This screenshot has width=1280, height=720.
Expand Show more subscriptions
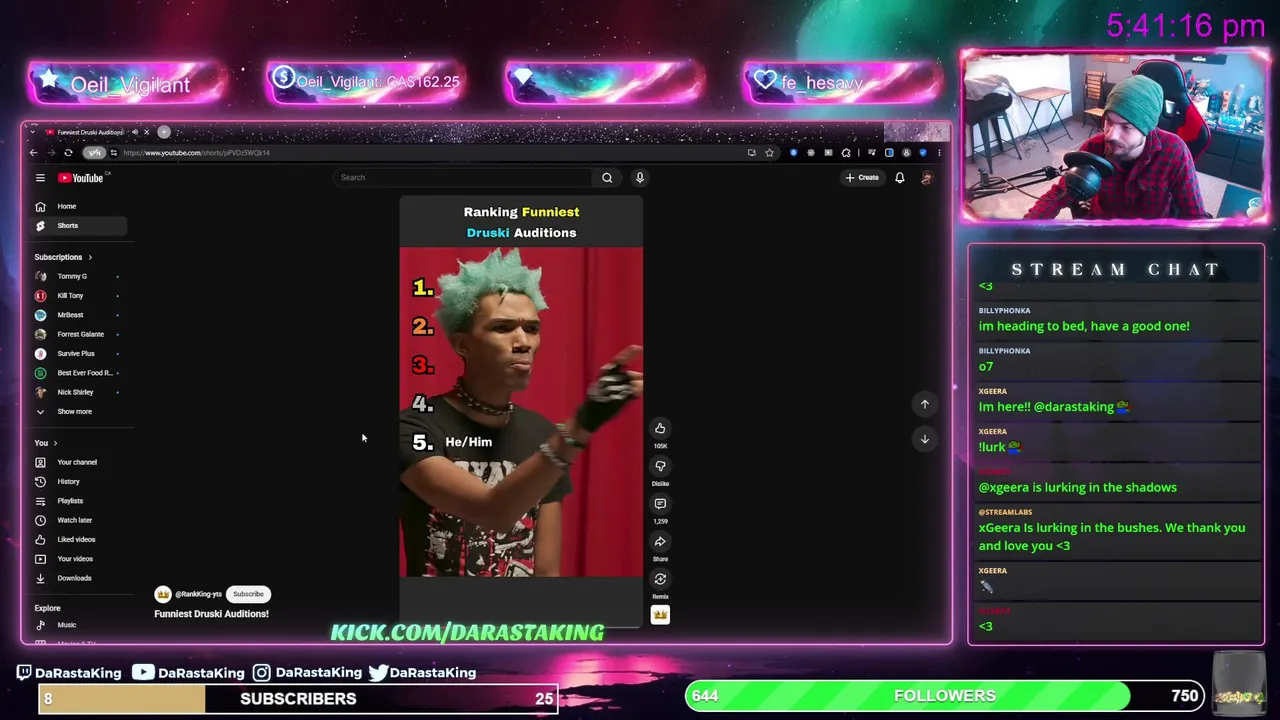79,412
